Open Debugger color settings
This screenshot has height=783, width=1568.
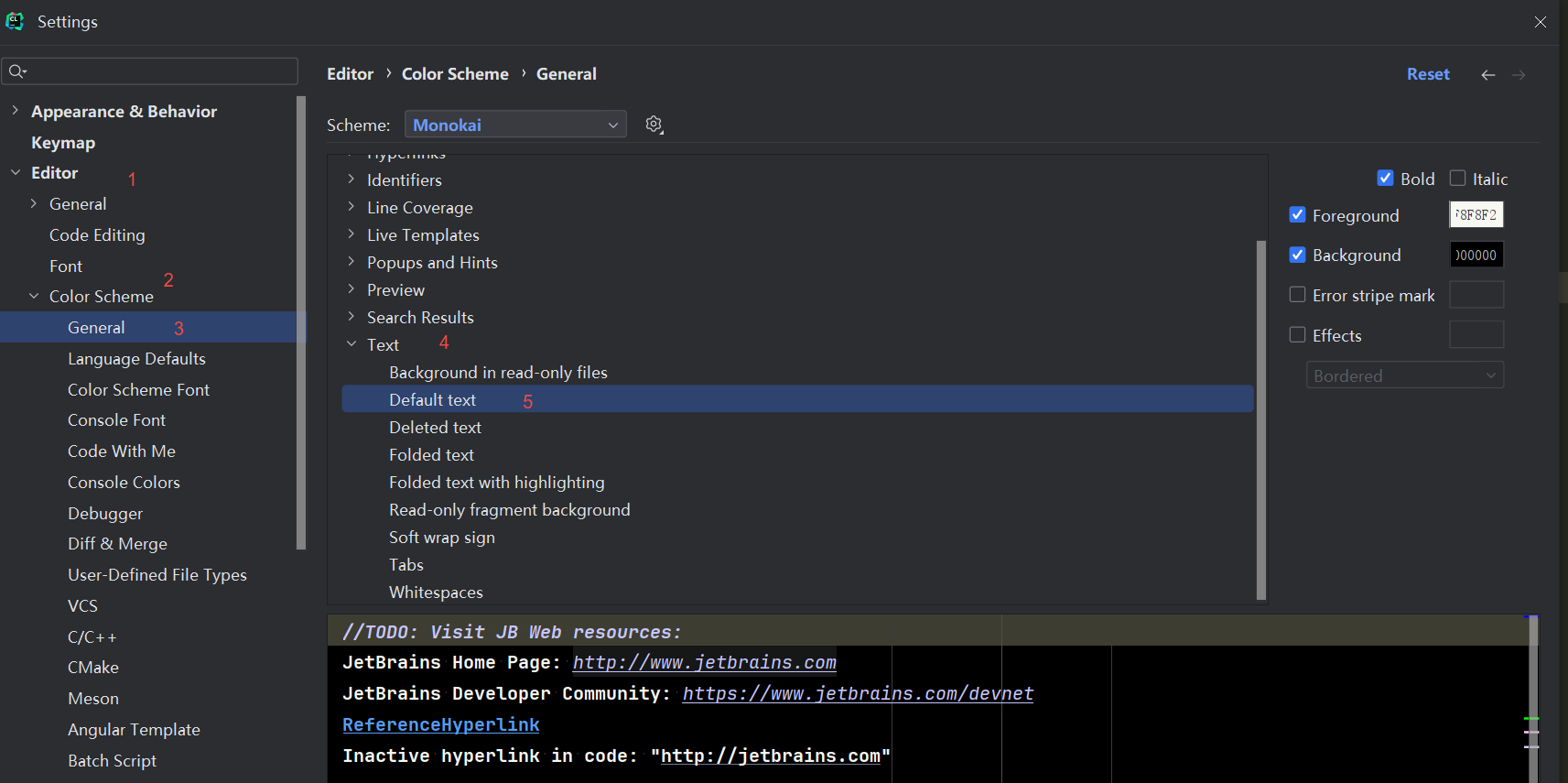(x=105, y=513)
